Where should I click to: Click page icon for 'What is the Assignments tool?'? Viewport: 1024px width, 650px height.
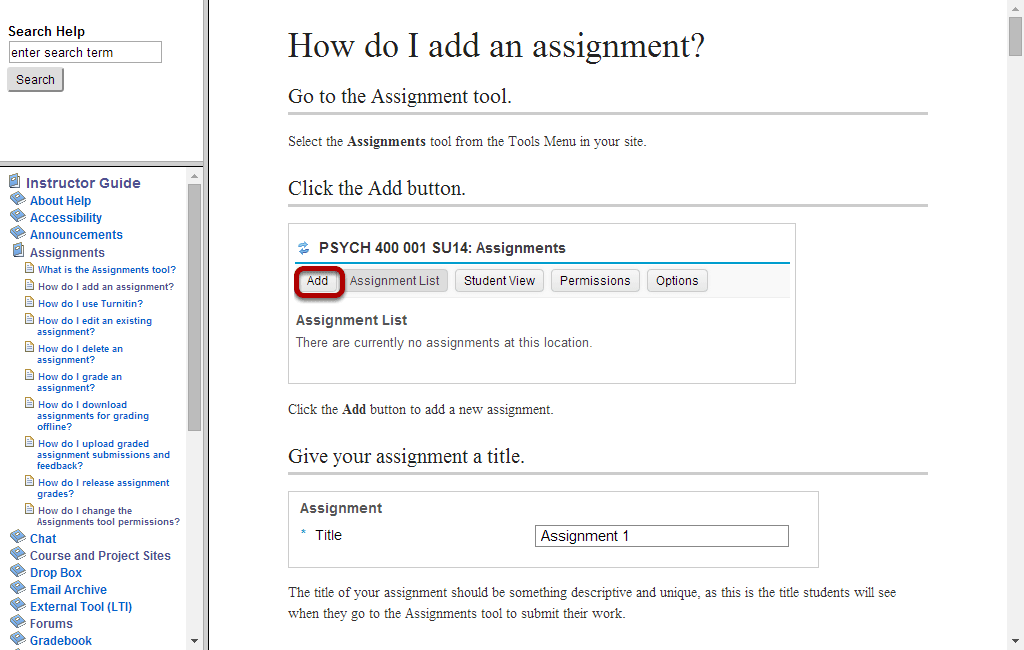[x=29, y=268]
